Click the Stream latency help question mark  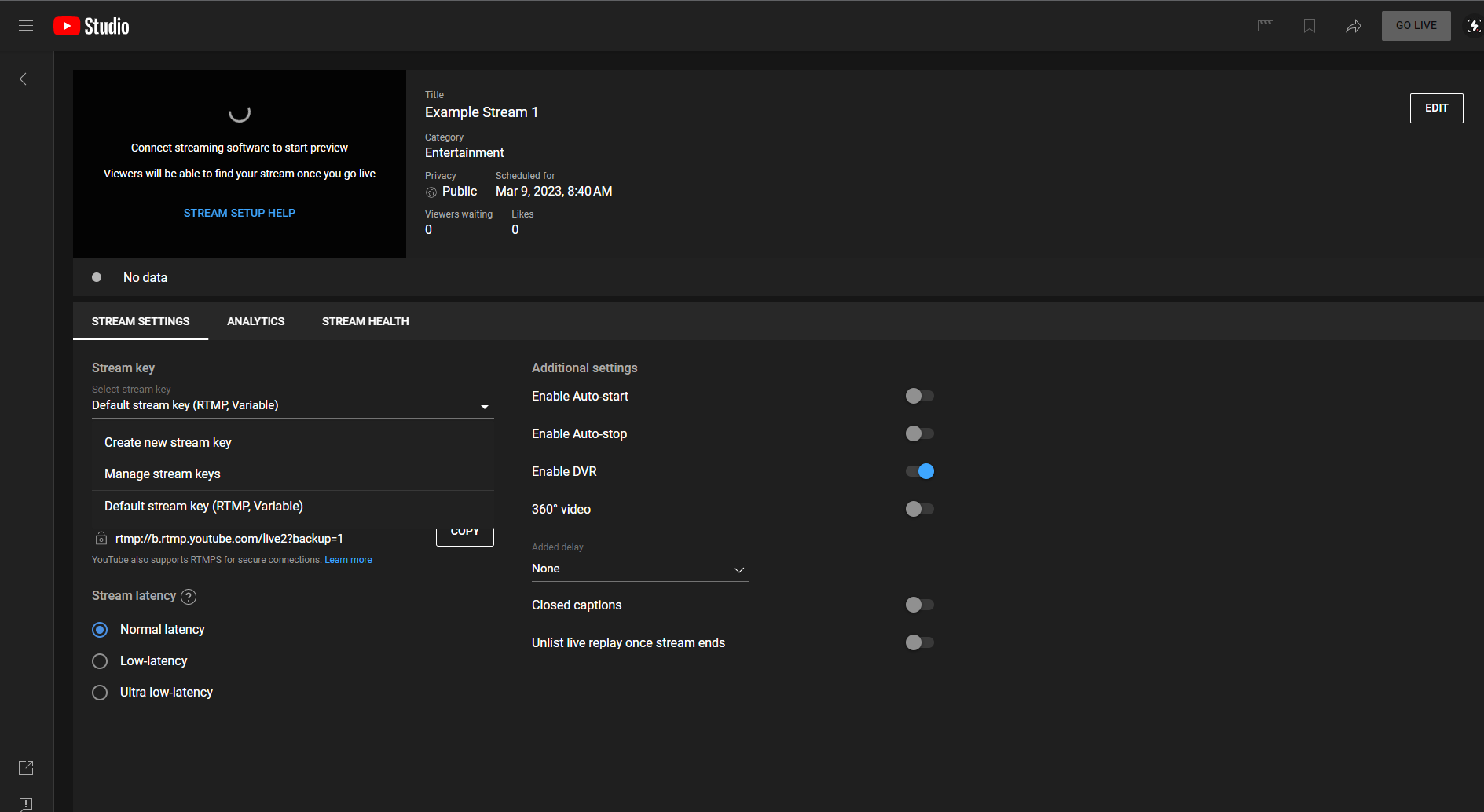point(189,597)
